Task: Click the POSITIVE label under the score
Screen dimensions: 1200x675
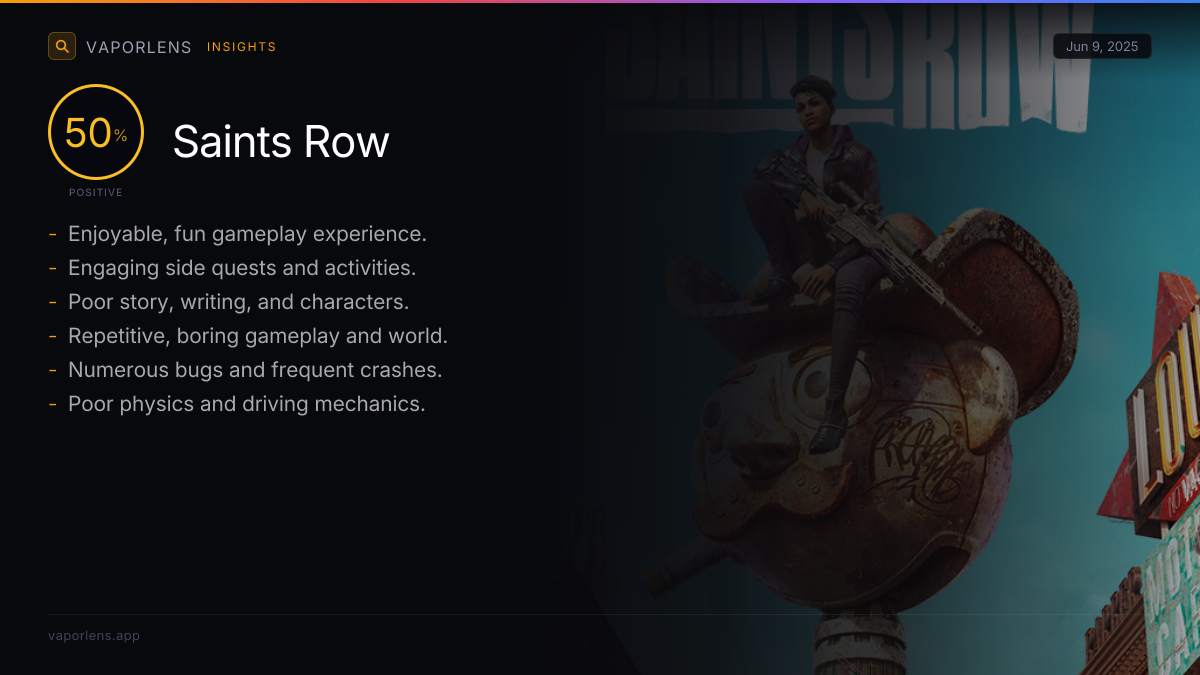Action: click(x=96, y=192)
